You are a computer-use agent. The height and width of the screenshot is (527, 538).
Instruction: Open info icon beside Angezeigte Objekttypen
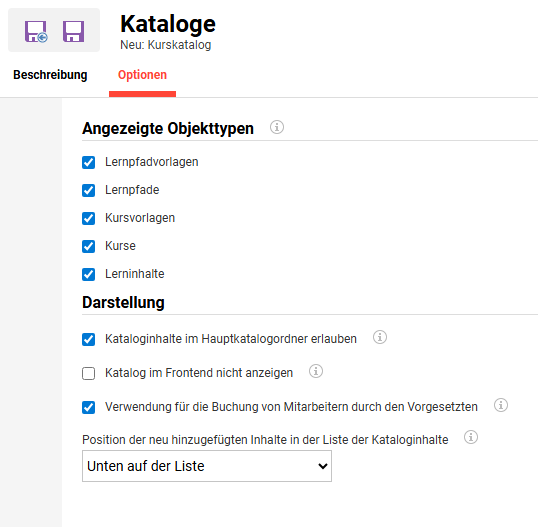277,127
